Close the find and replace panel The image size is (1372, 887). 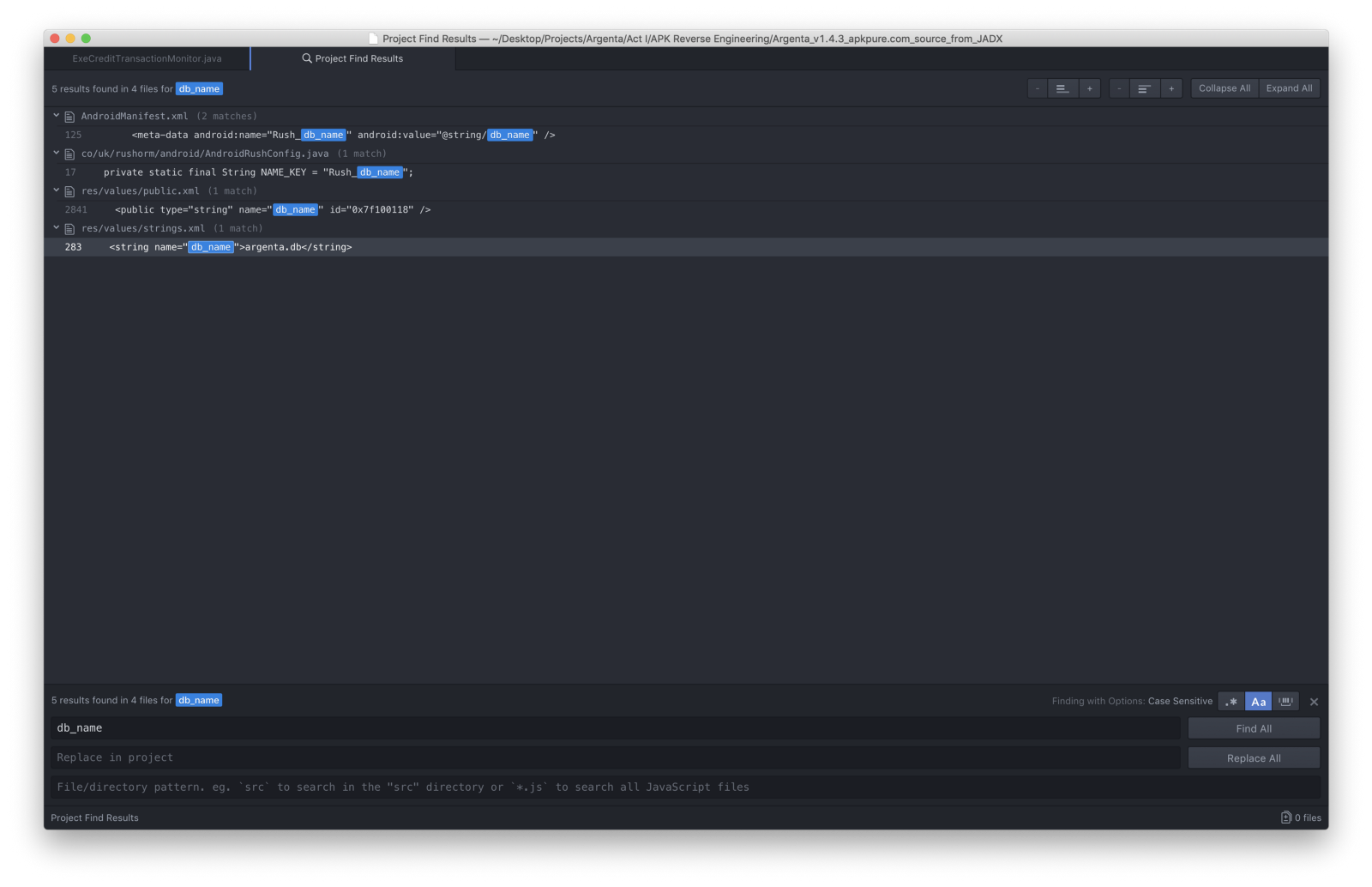[1314, 702]
